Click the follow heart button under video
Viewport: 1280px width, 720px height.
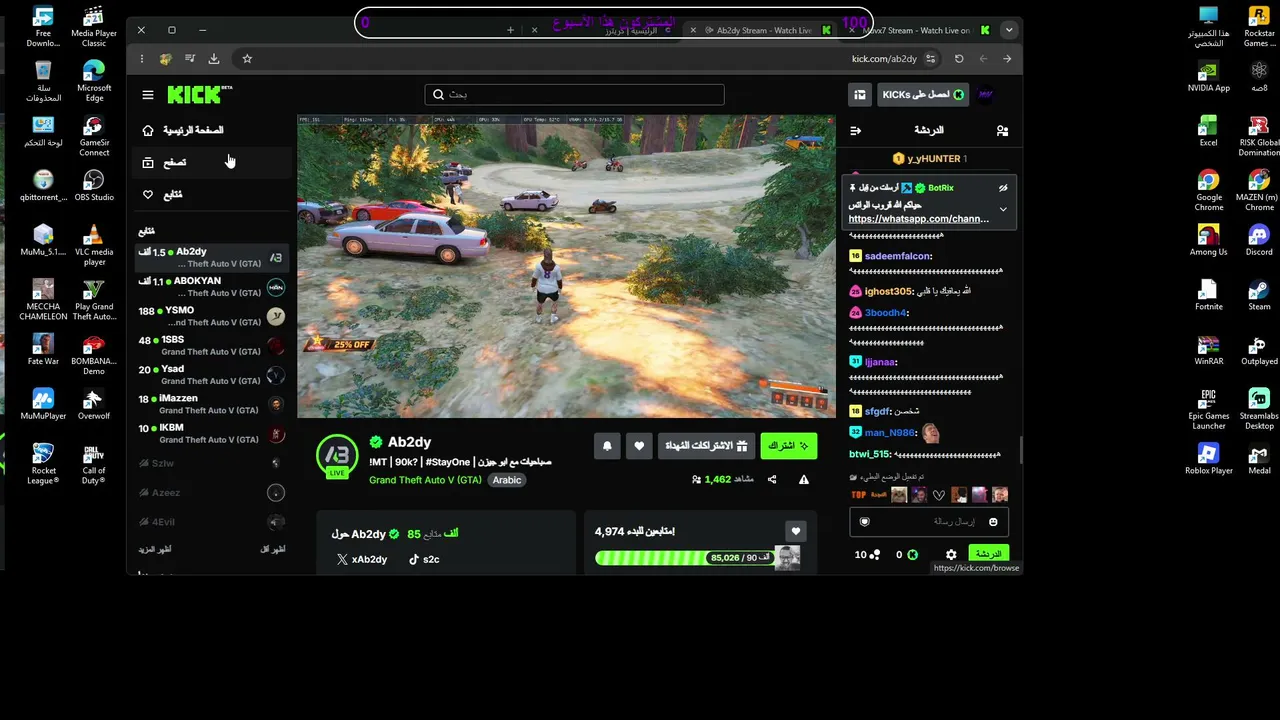[x=639, y=446]
